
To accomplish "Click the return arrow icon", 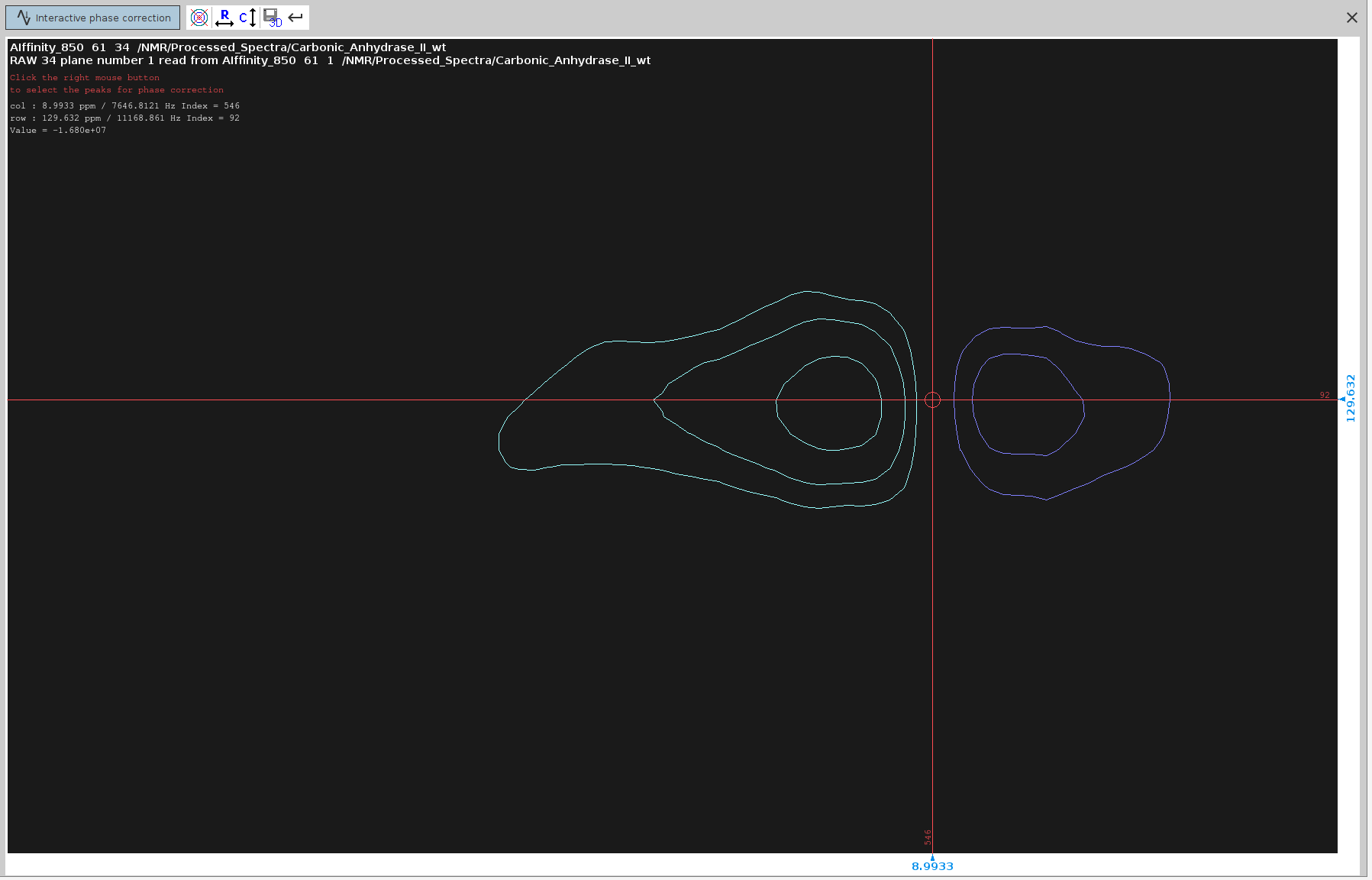I will pyautogui.click(x=296, y=18).
